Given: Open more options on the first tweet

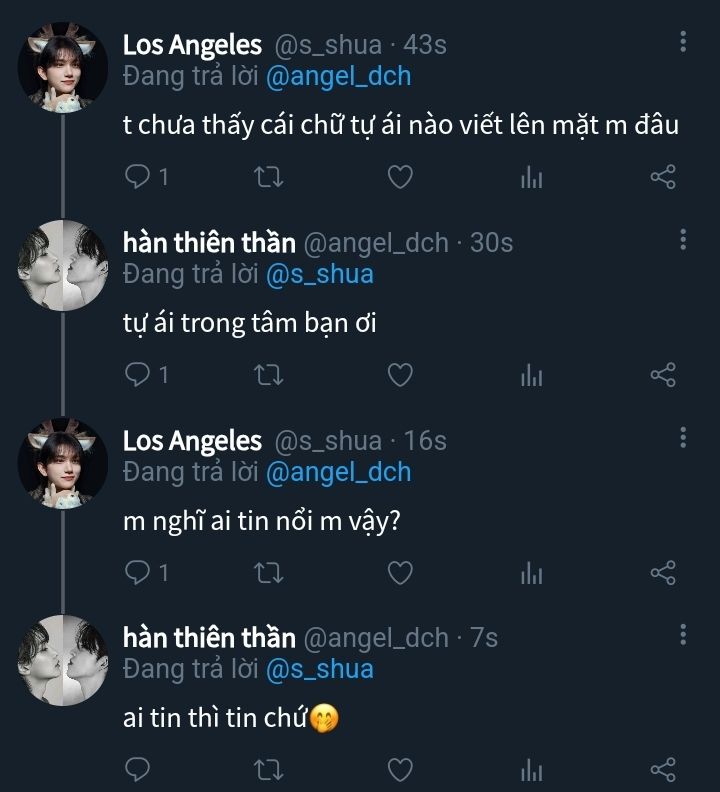Looking at the screenshot, I should 683,41.
